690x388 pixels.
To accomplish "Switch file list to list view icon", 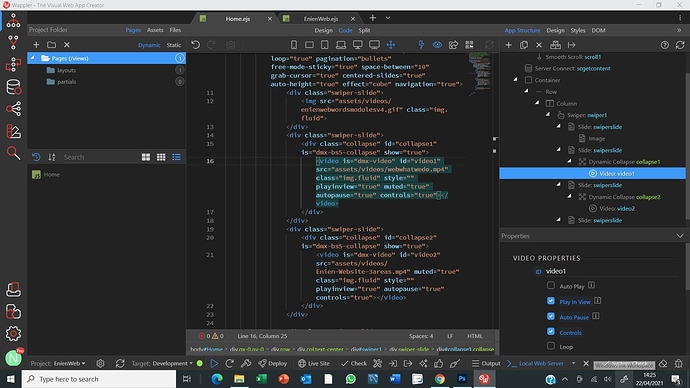I will tap(176, 157).
